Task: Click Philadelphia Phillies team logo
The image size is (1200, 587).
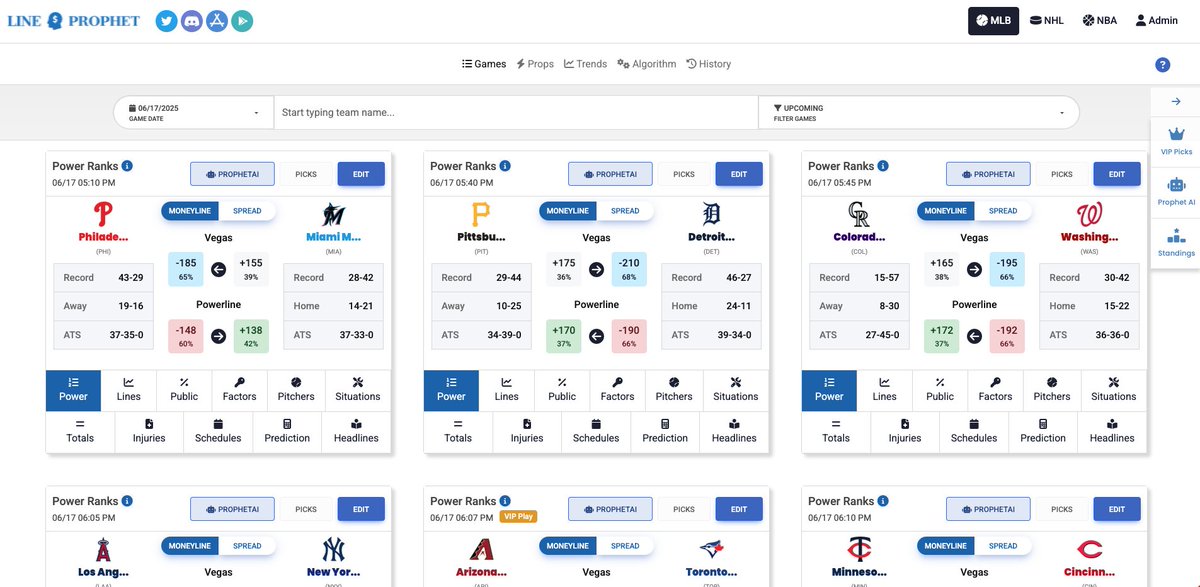Action: coord(104,213)
